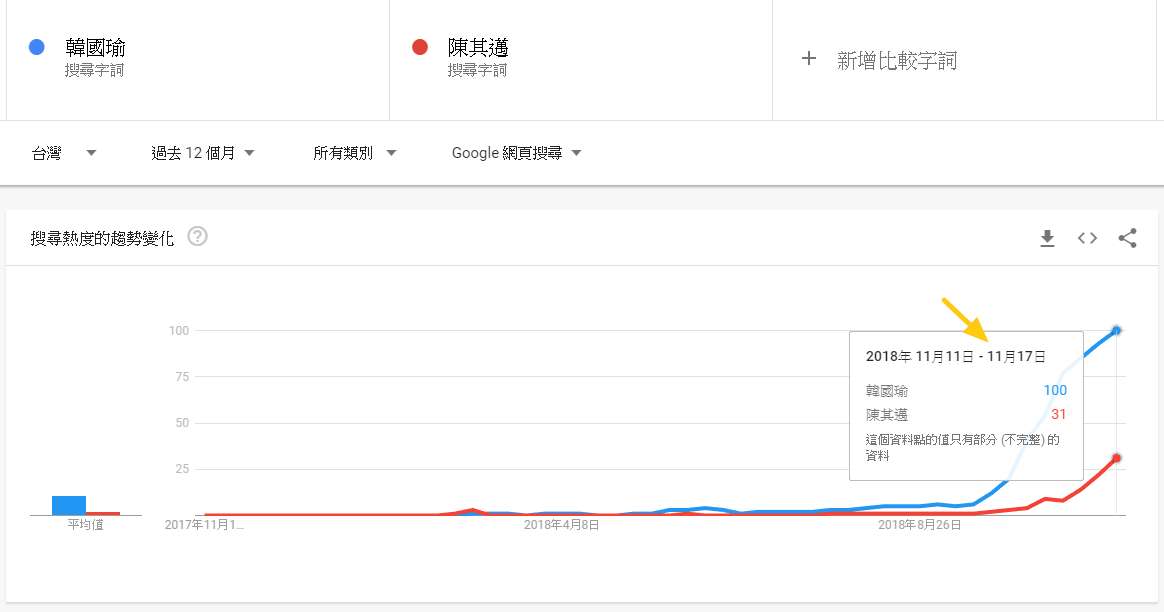Click the 平均值 label under the bars
This screenshot has height=612, width=1164.
click(x=85, y=524)
